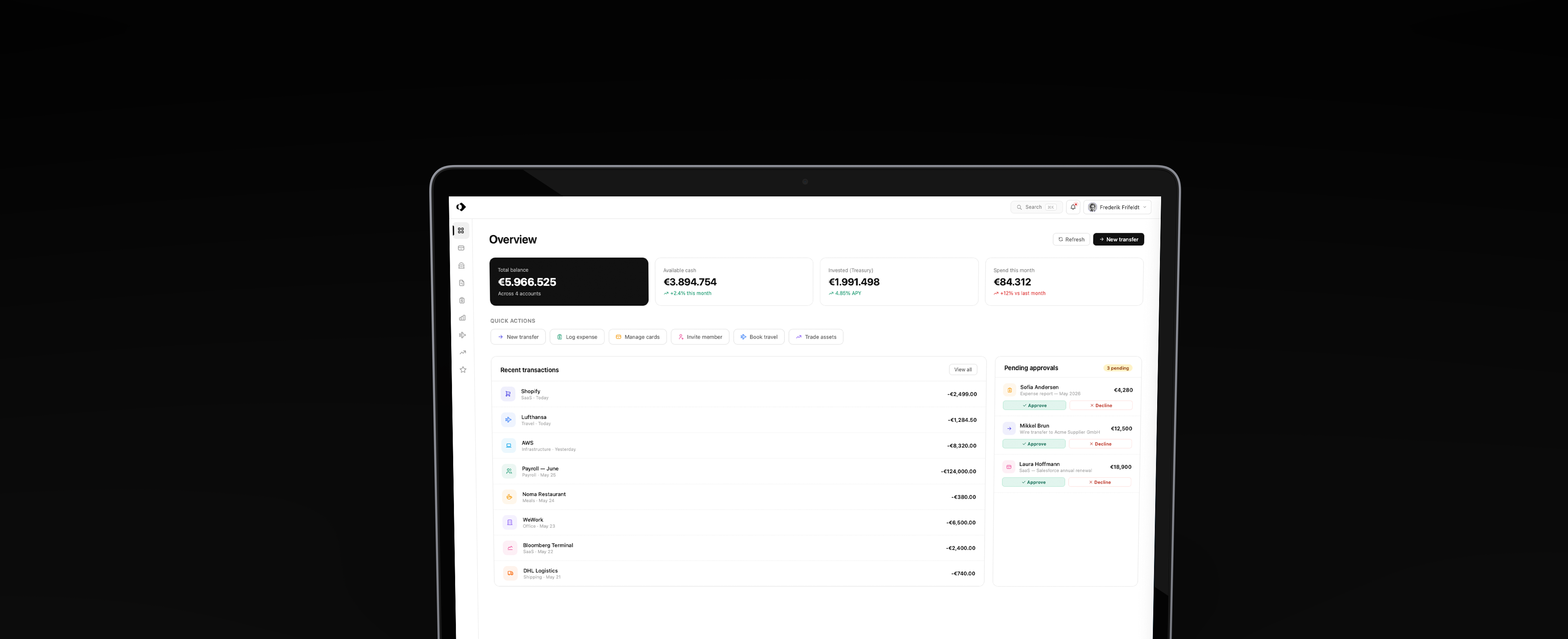Decline Sofia Andersen's expense report

coord(1100,405)
